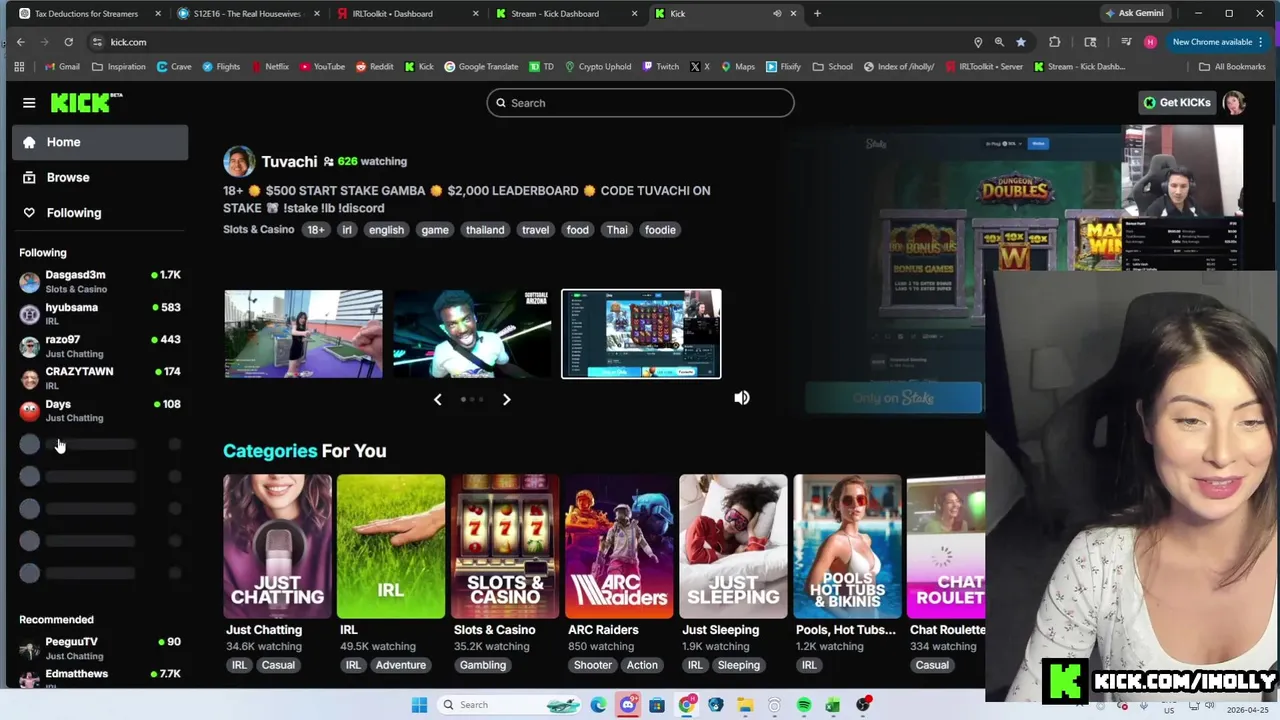
Task: Open Following in the sidebar
Action: (100, 212)
